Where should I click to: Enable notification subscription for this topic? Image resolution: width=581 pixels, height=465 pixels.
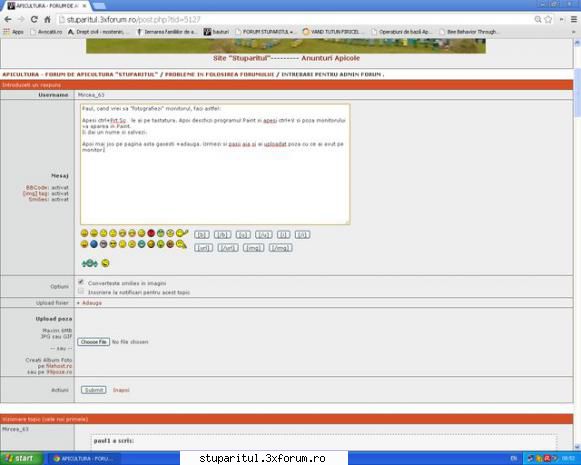pos(81,292)
